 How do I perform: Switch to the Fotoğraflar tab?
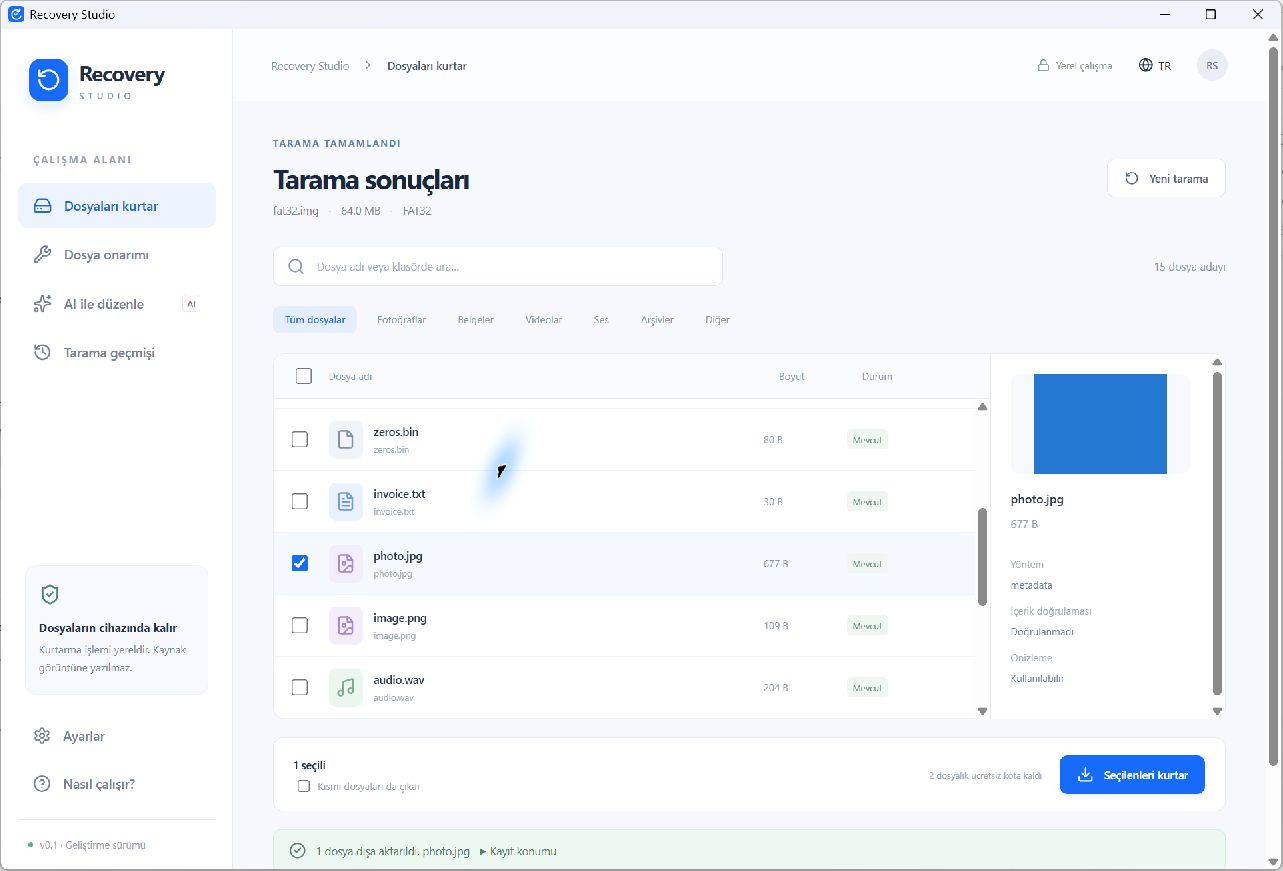(401, 320)
